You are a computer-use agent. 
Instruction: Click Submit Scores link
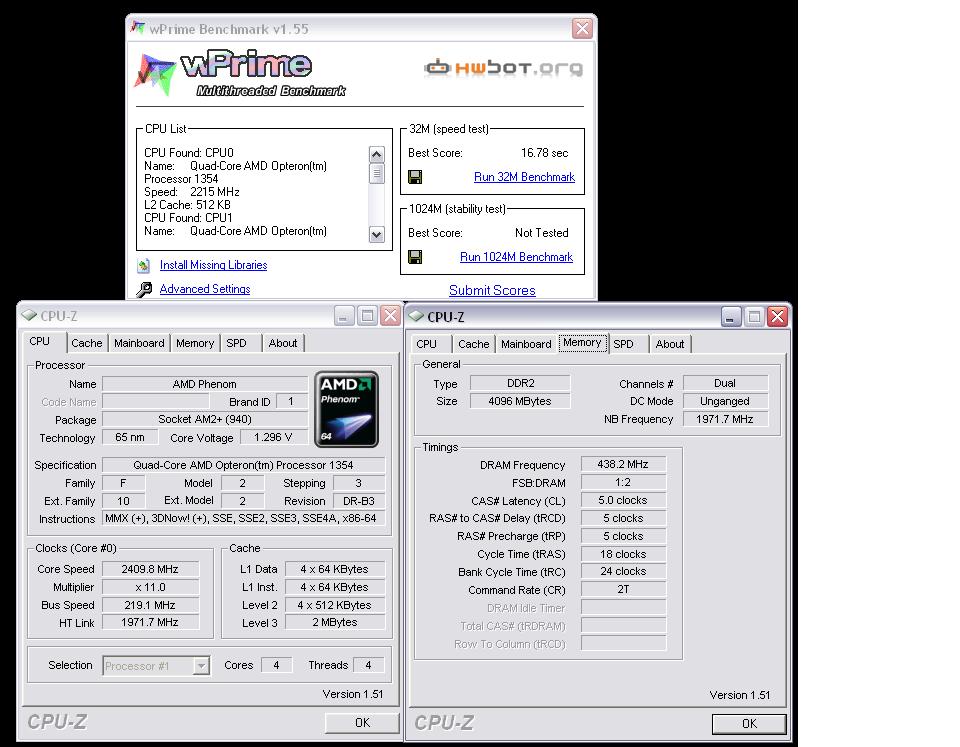tap(492, 290)
